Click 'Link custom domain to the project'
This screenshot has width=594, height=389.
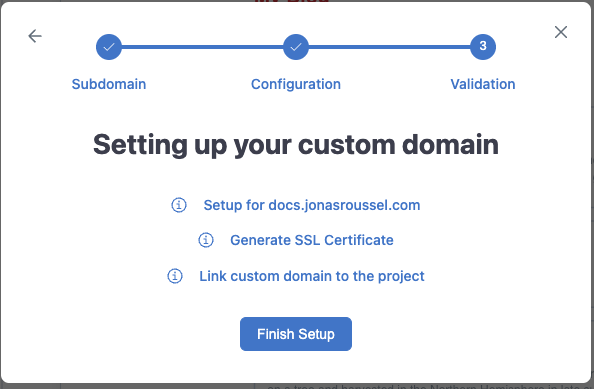[312, 276]
